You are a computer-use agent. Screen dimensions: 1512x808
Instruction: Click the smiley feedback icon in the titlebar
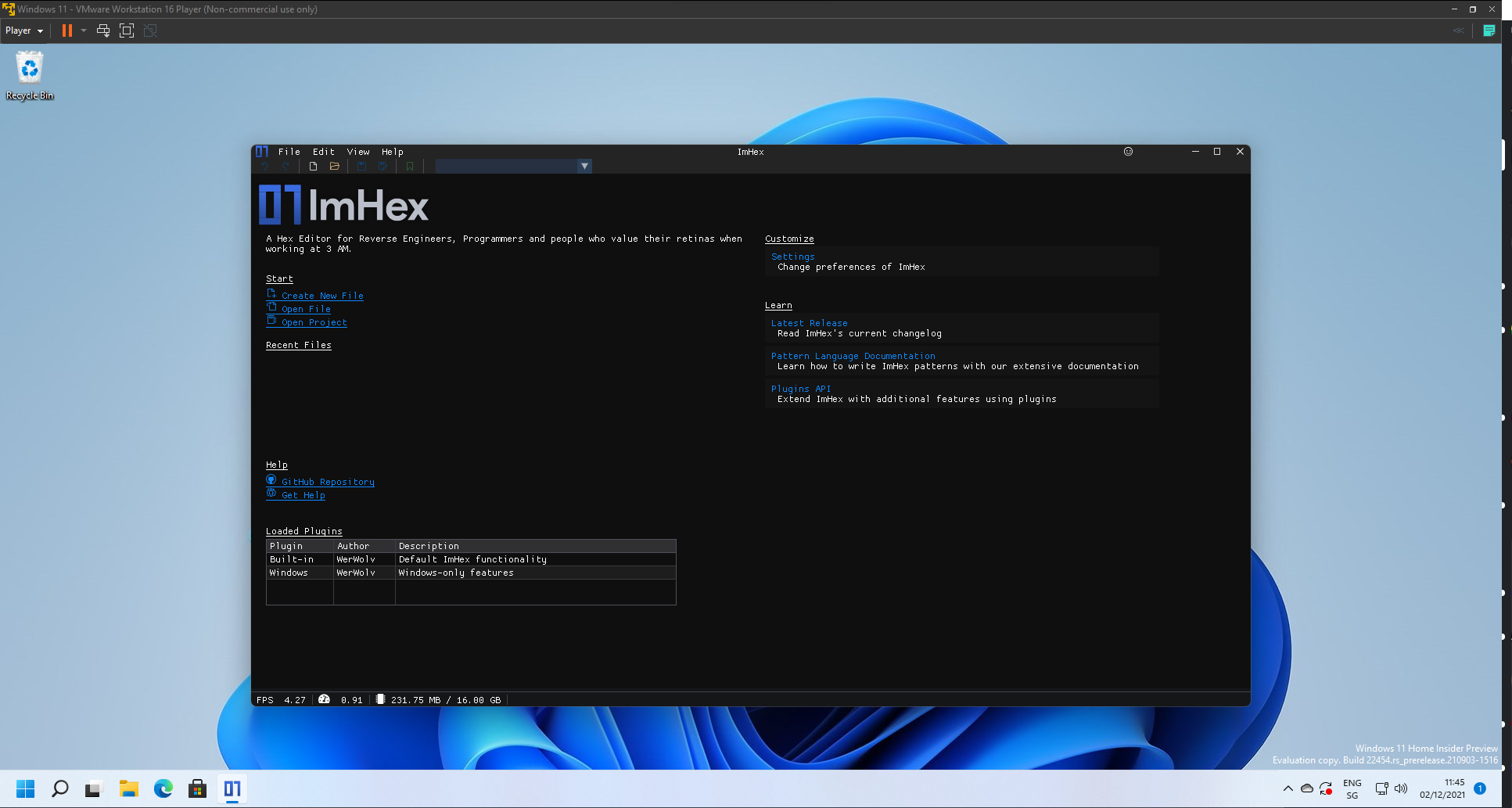tap(1128, 152)
